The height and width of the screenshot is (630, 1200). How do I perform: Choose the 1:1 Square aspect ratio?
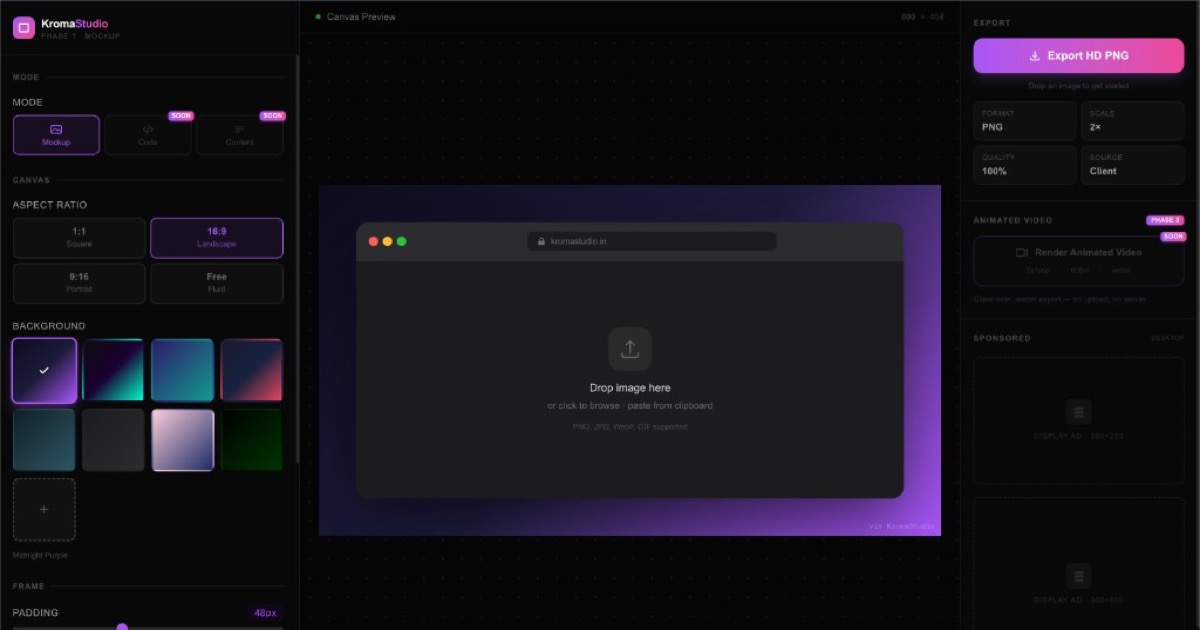pyautogui.click(x=79, y=238)
